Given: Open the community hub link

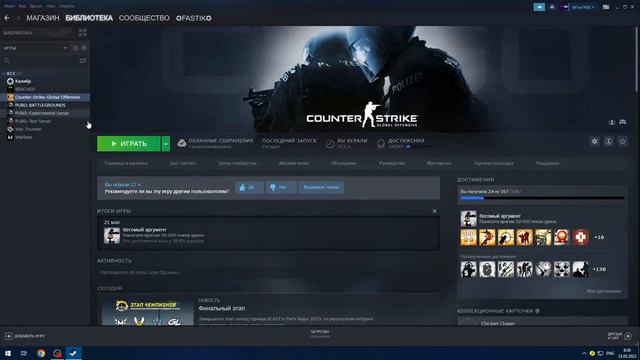Looking at the screenshot, I should [x=237, y=163].
